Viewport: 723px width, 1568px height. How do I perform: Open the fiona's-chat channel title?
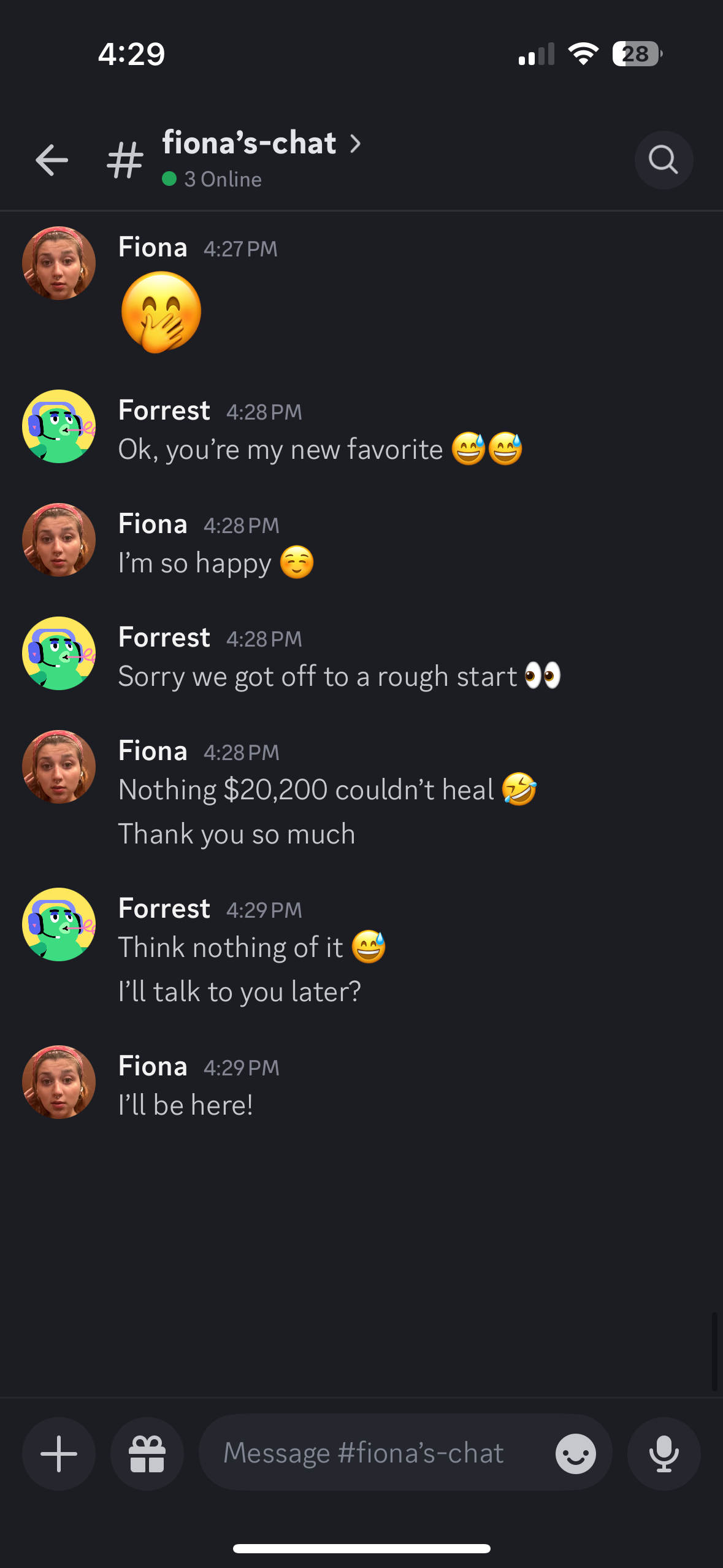click(x=249, y=143)
